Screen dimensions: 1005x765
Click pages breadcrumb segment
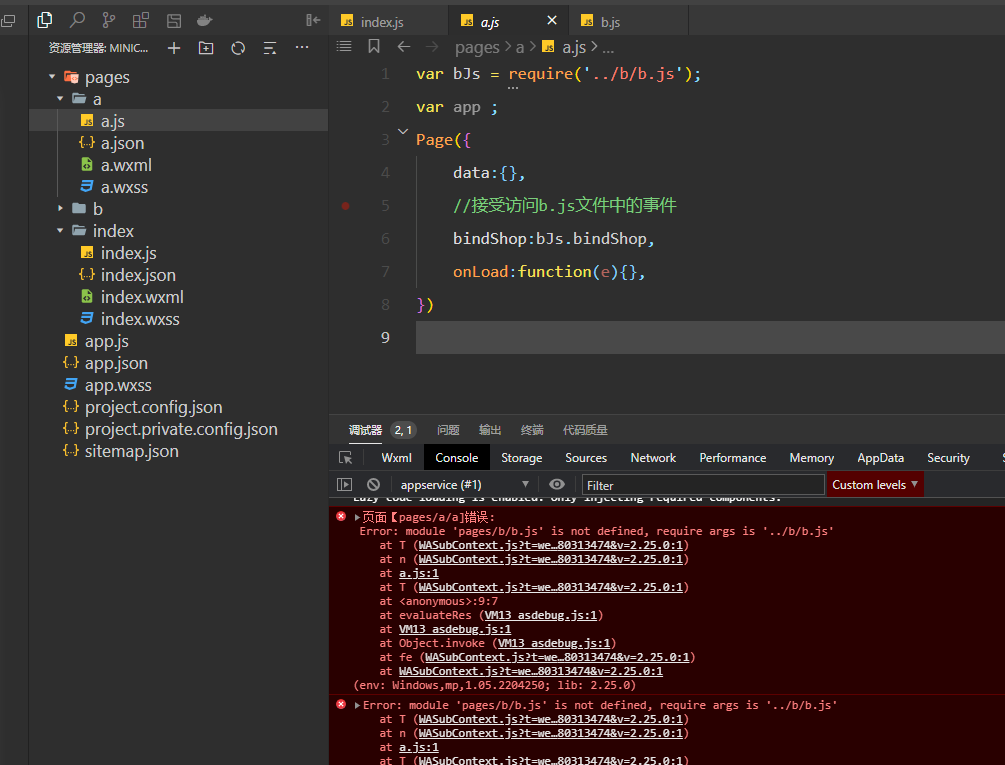tap(477, 47)
